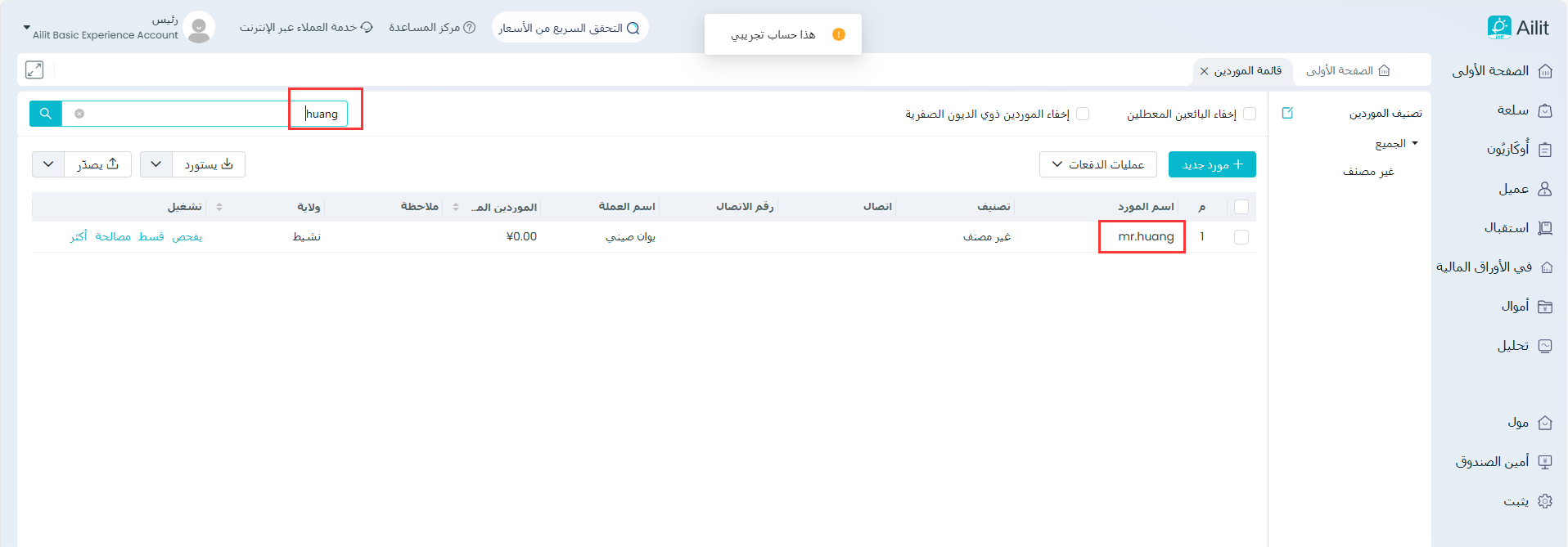Switch to the الصفحة الأولى tab
This screenshot has height=547, width=1568.
click(1347, 71)
